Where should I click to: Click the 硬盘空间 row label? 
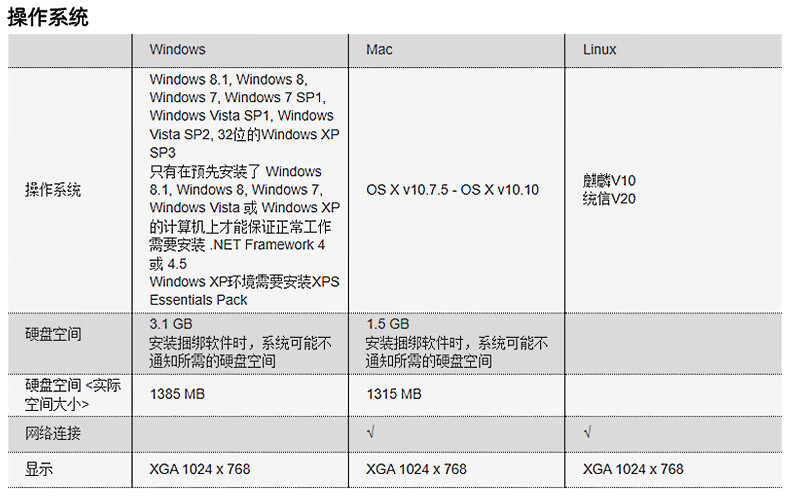pos(53,334)
